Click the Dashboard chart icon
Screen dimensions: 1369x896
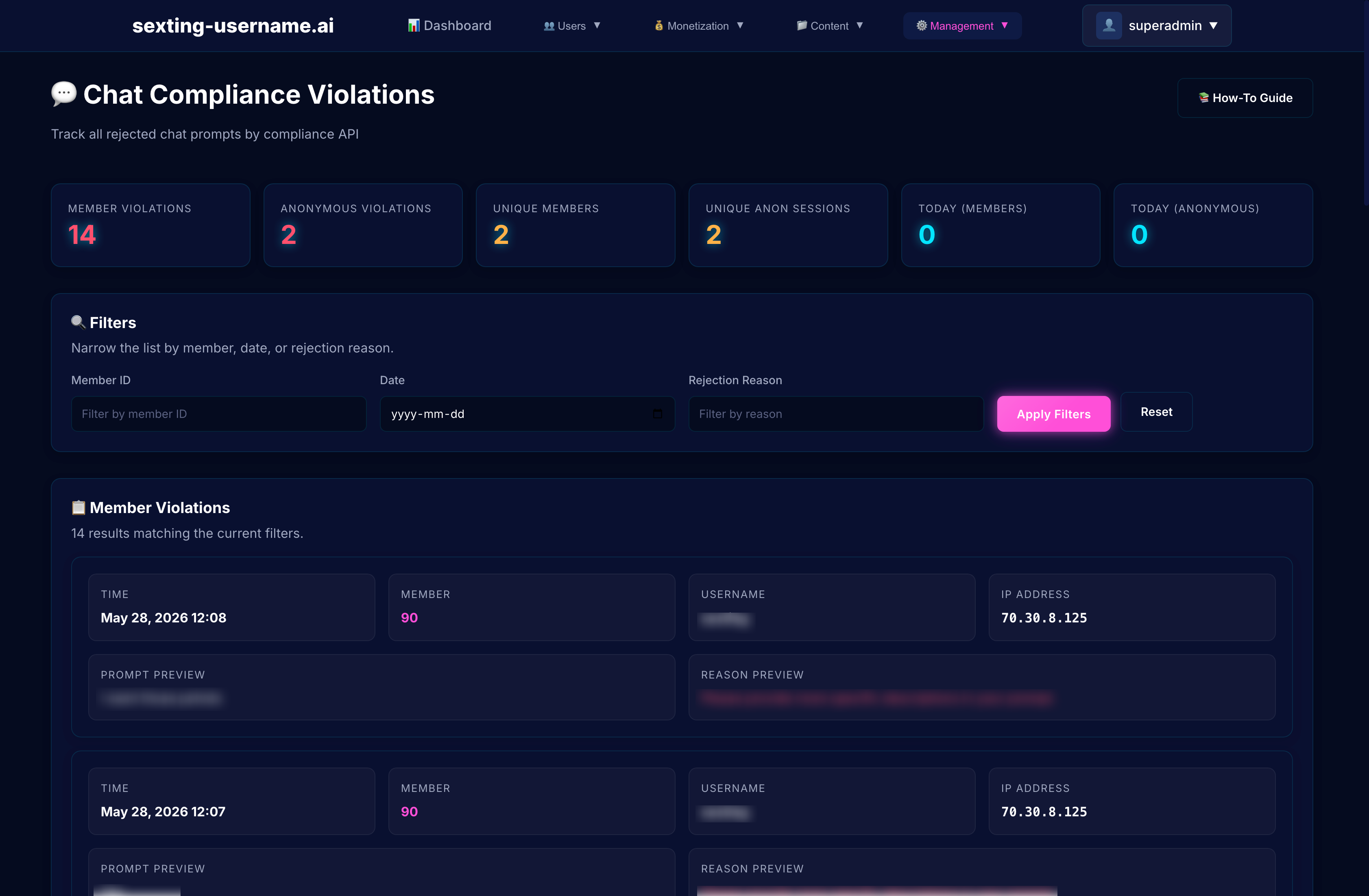click(x=414, y=25)
